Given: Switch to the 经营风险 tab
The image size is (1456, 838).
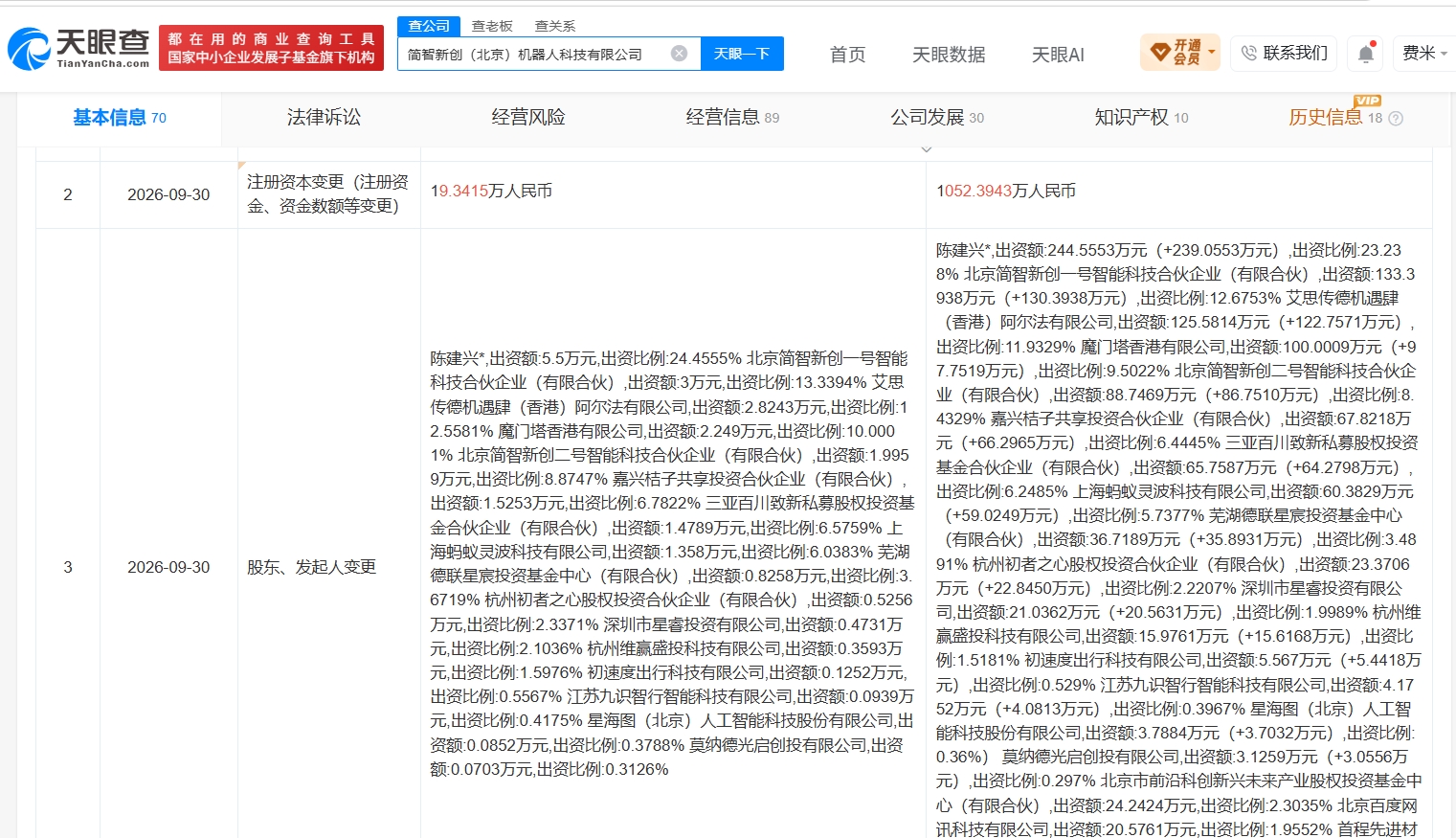Looking at the screenshot, I should pos(528,118).
